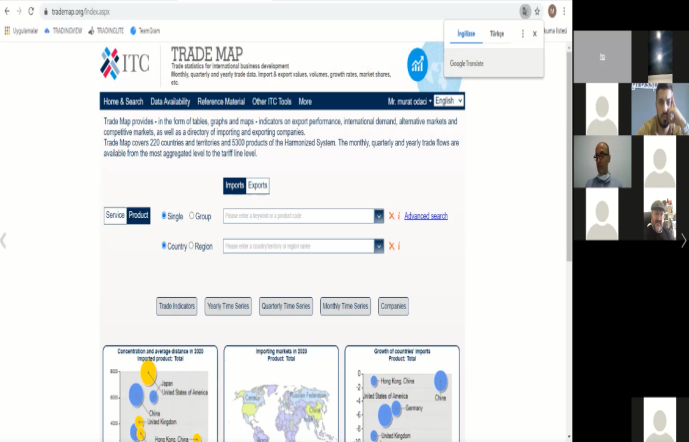Click the Google Translate icon in address bar

525,11
